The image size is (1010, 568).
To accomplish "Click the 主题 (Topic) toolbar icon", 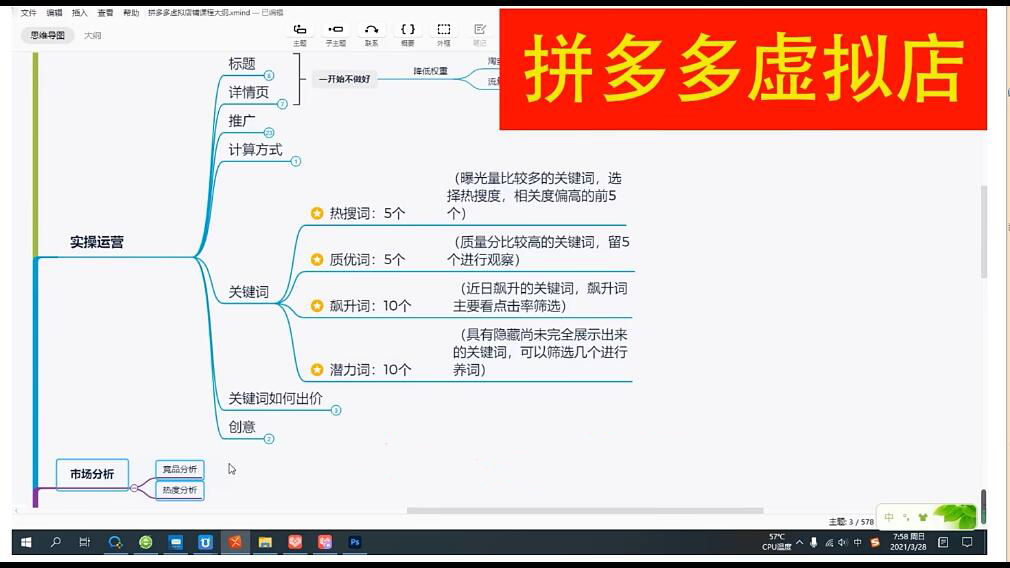I will click(x=300, y=32).
